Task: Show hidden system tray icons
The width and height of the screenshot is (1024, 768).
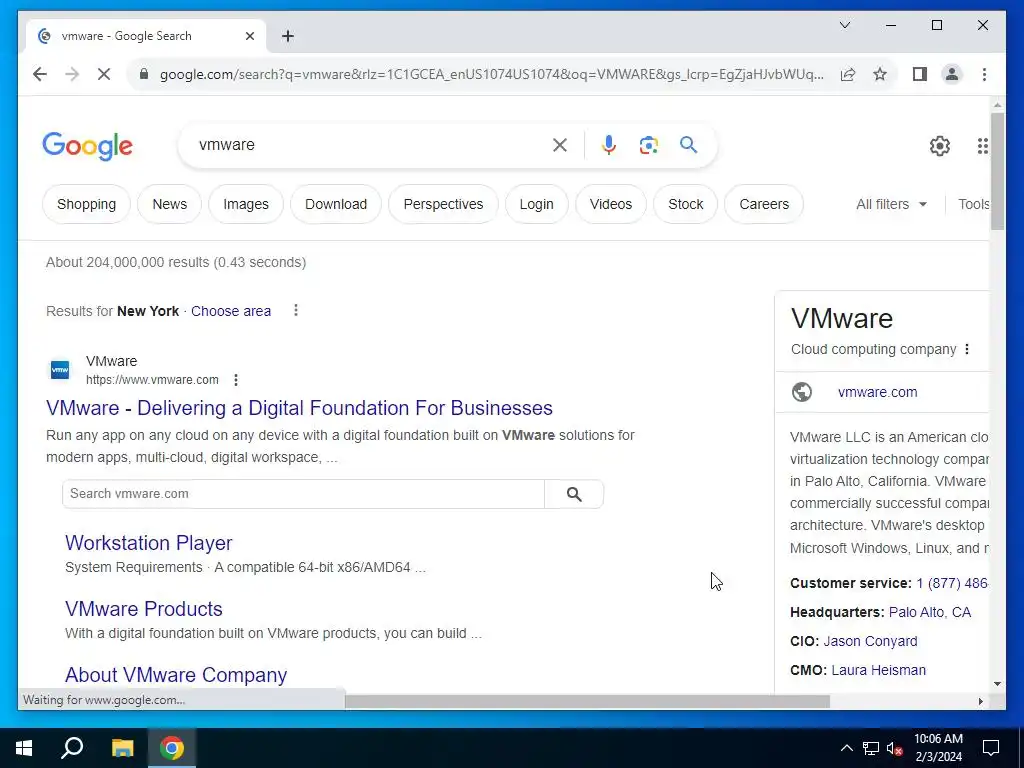Action: (x=846, y=748)
